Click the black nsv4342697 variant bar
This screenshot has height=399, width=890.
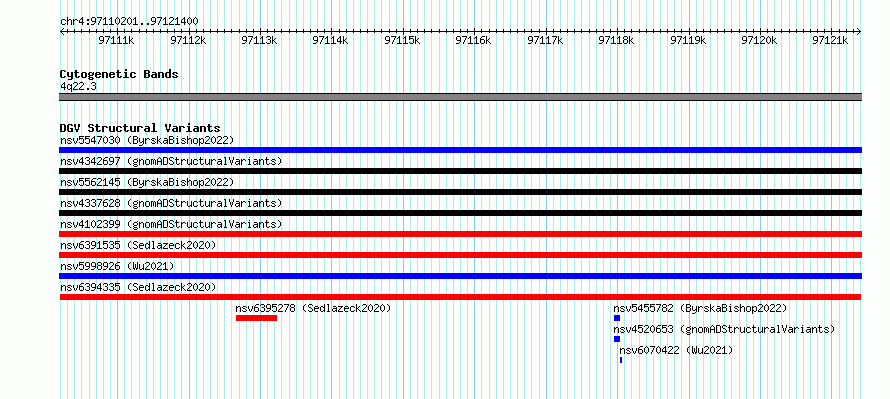pos(460,171)
